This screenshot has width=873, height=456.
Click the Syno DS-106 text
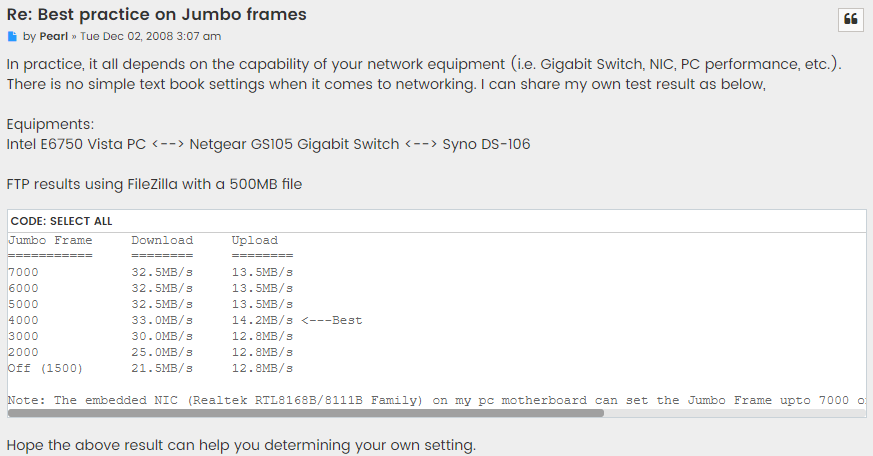click(x=486, y=144)
